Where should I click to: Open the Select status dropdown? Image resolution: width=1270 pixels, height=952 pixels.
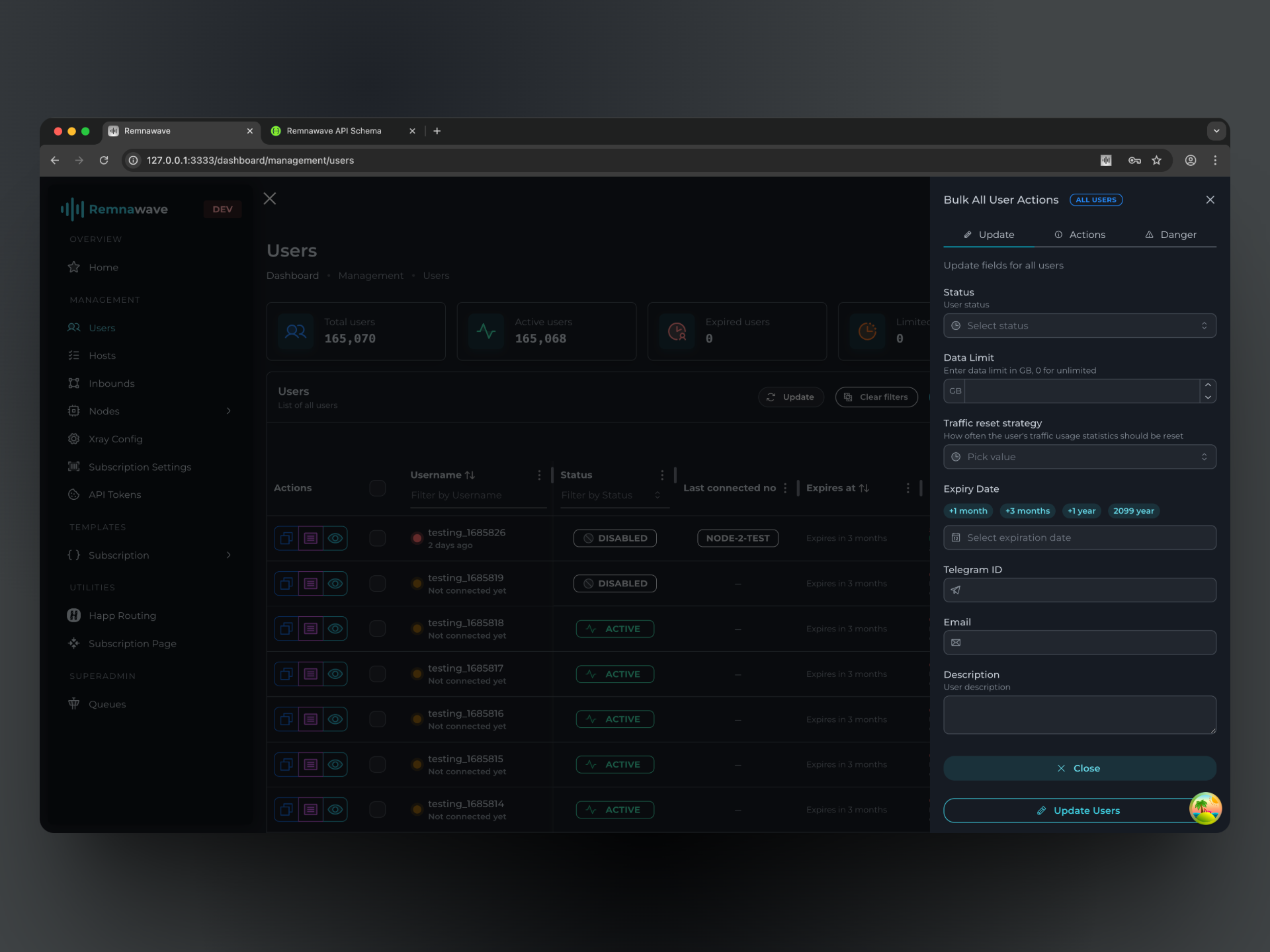[1079, 325]
